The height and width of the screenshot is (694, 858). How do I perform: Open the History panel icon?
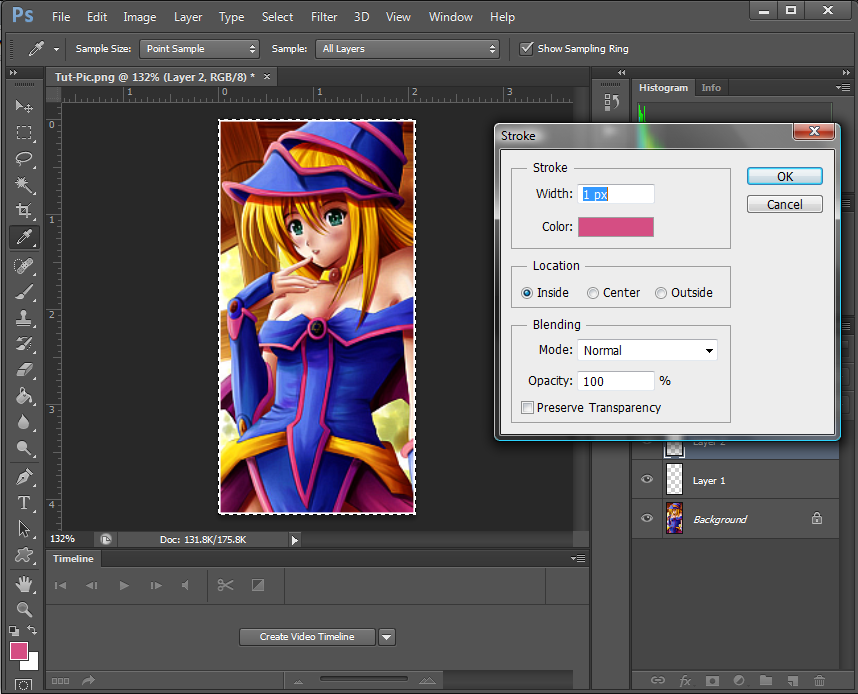(611, 102)
